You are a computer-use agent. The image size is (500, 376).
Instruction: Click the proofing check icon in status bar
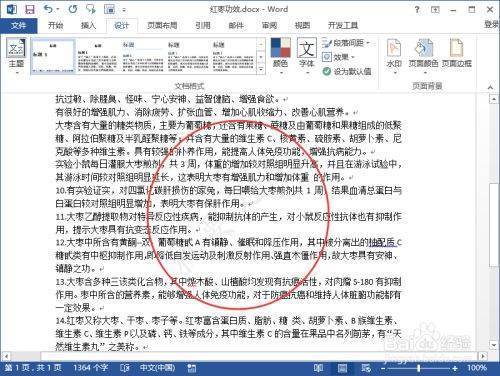tap(125, 368)
